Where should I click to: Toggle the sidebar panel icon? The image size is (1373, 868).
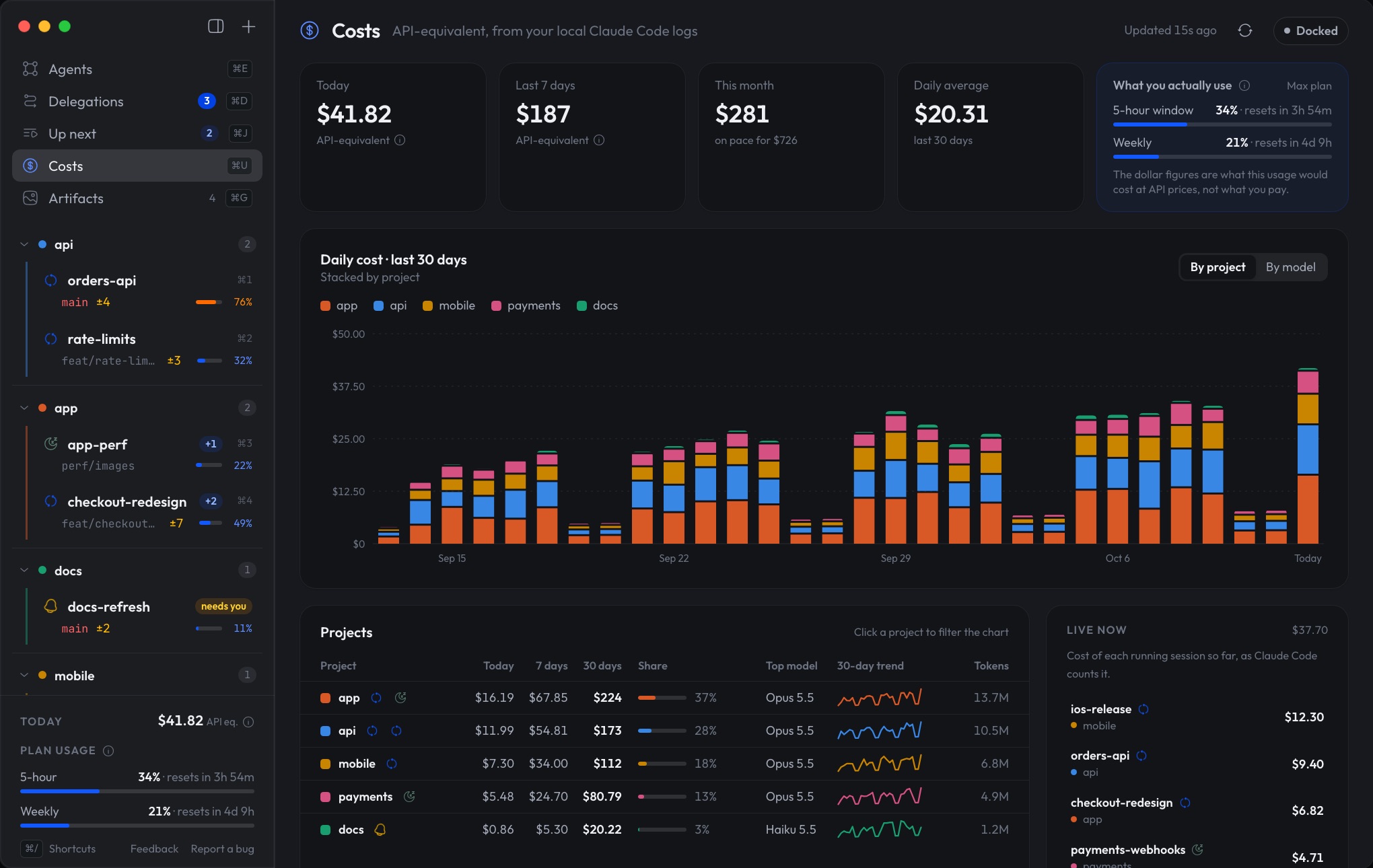[x=215, y=26]
